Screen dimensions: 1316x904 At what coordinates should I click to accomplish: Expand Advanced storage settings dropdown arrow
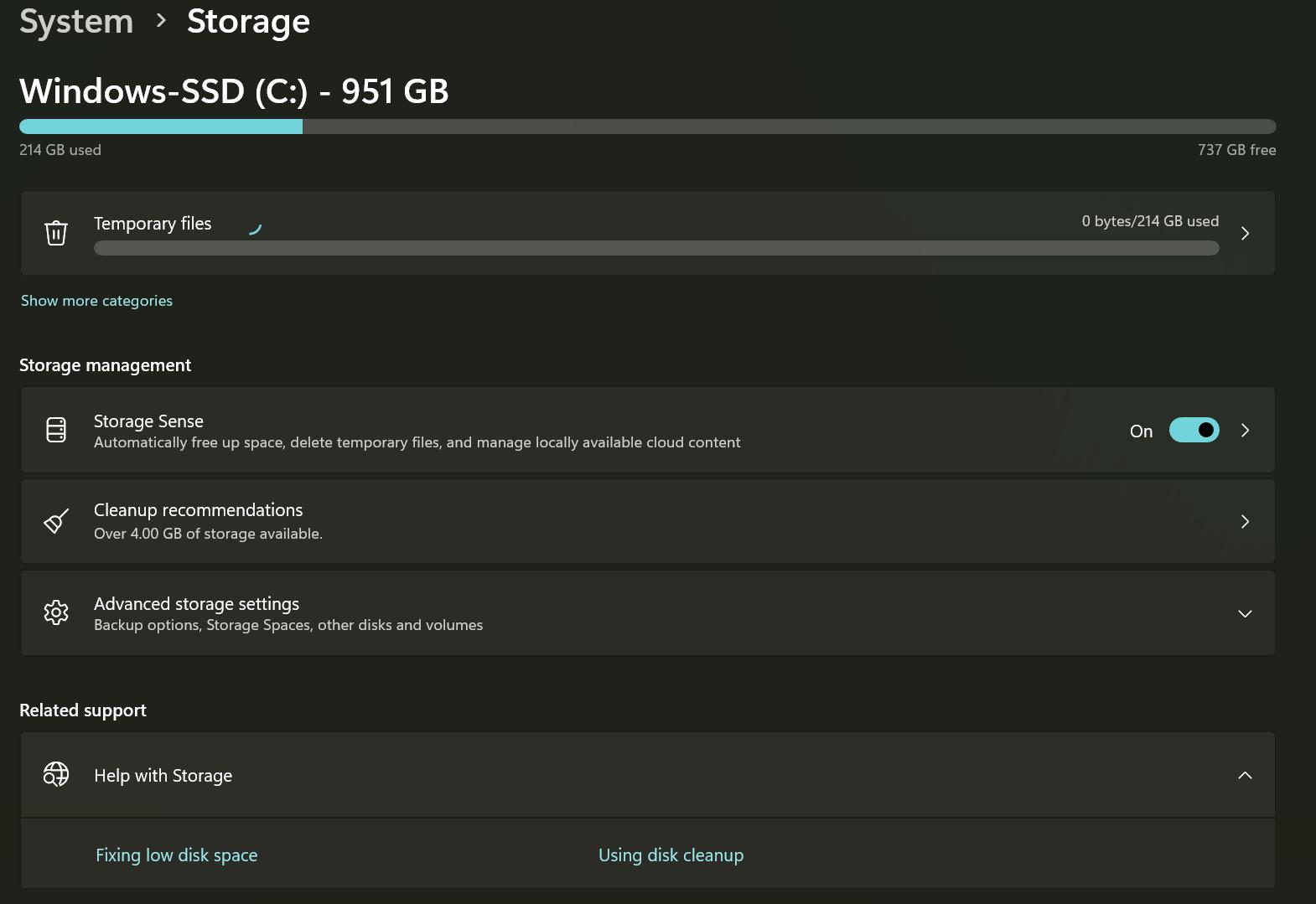coord(1245,613)
